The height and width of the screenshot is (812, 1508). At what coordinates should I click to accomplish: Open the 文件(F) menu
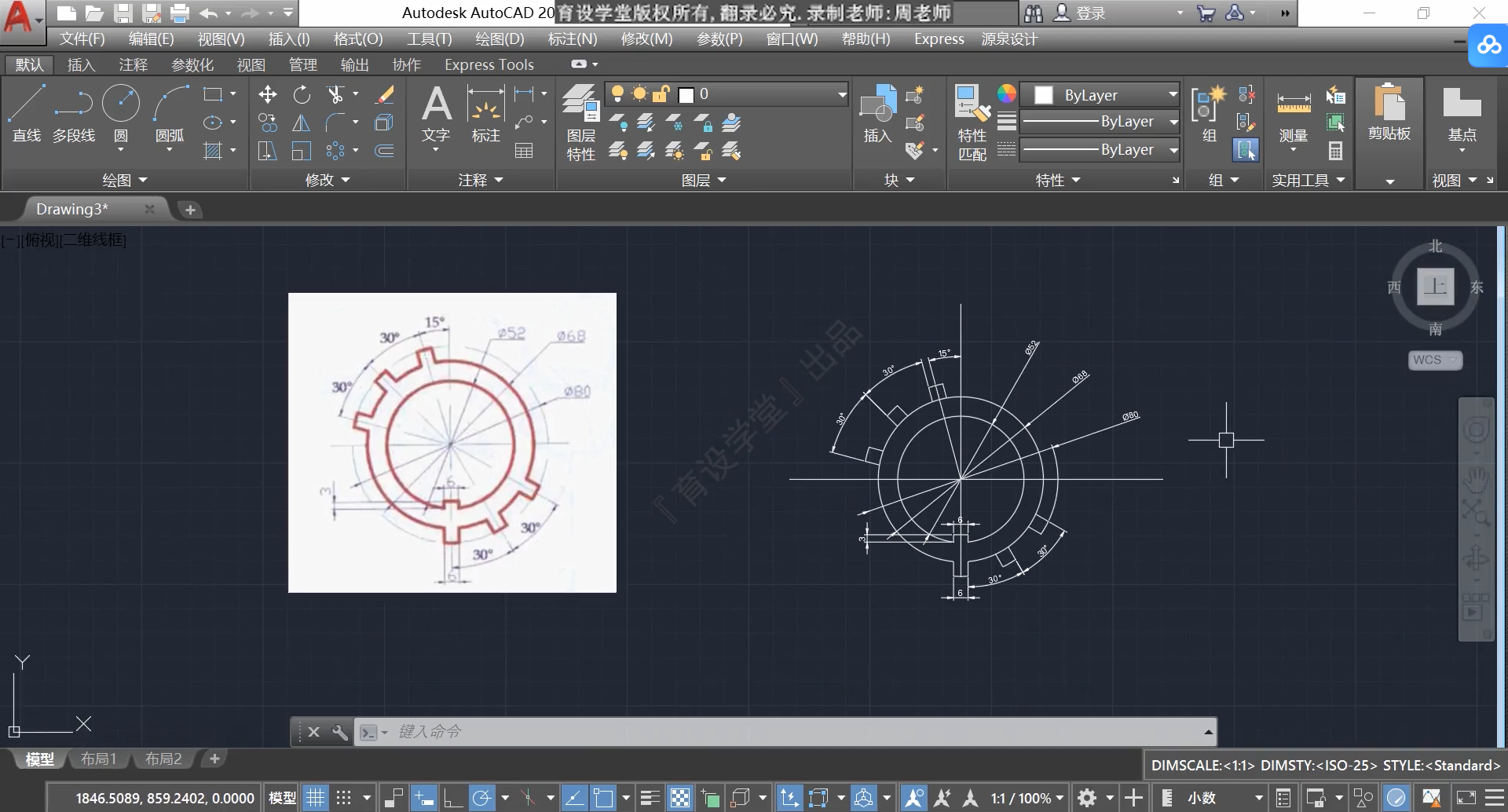82,38
